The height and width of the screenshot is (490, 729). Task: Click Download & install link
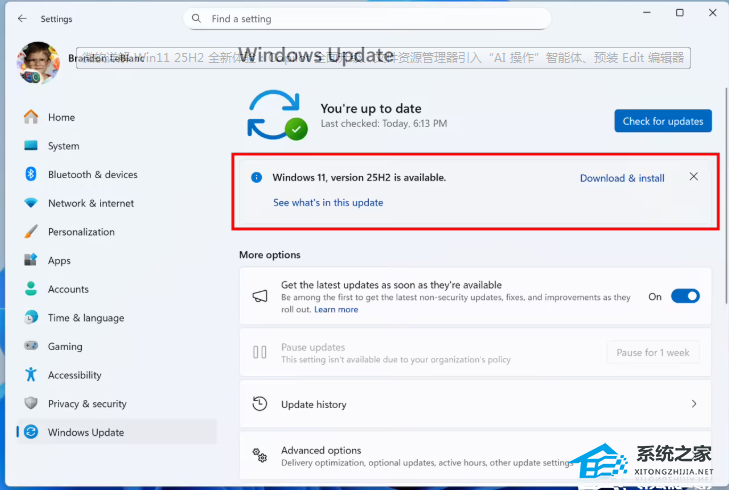coord(622,178)
